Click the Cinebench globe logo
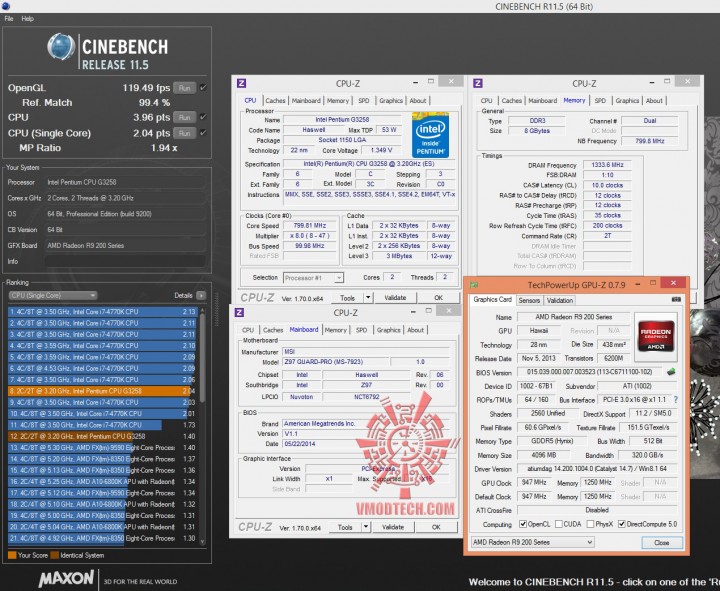Screen dimensions: 720x591 click(61, 47)
